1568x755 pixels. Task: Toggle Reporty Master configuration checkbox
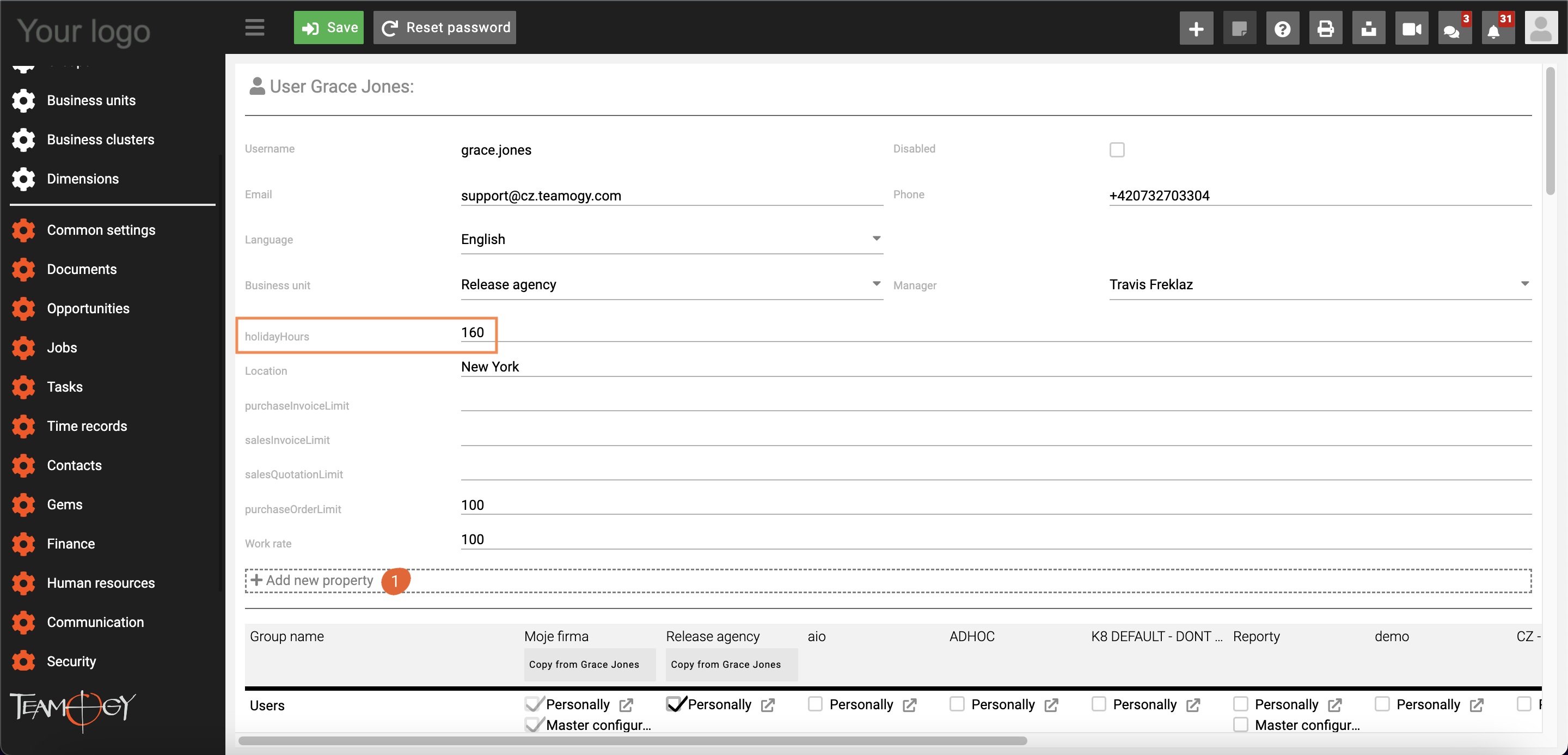[x=1241, y=724]
